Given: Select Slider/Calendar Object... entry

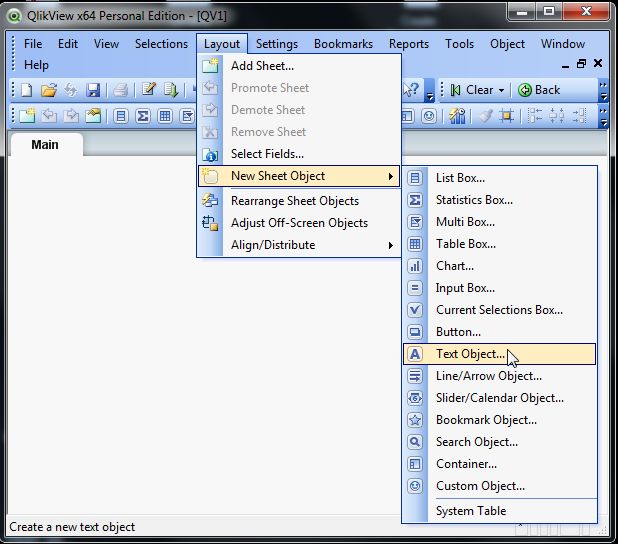Looking at the screenshot, I should pyautogui.click(x=499, y=398).
